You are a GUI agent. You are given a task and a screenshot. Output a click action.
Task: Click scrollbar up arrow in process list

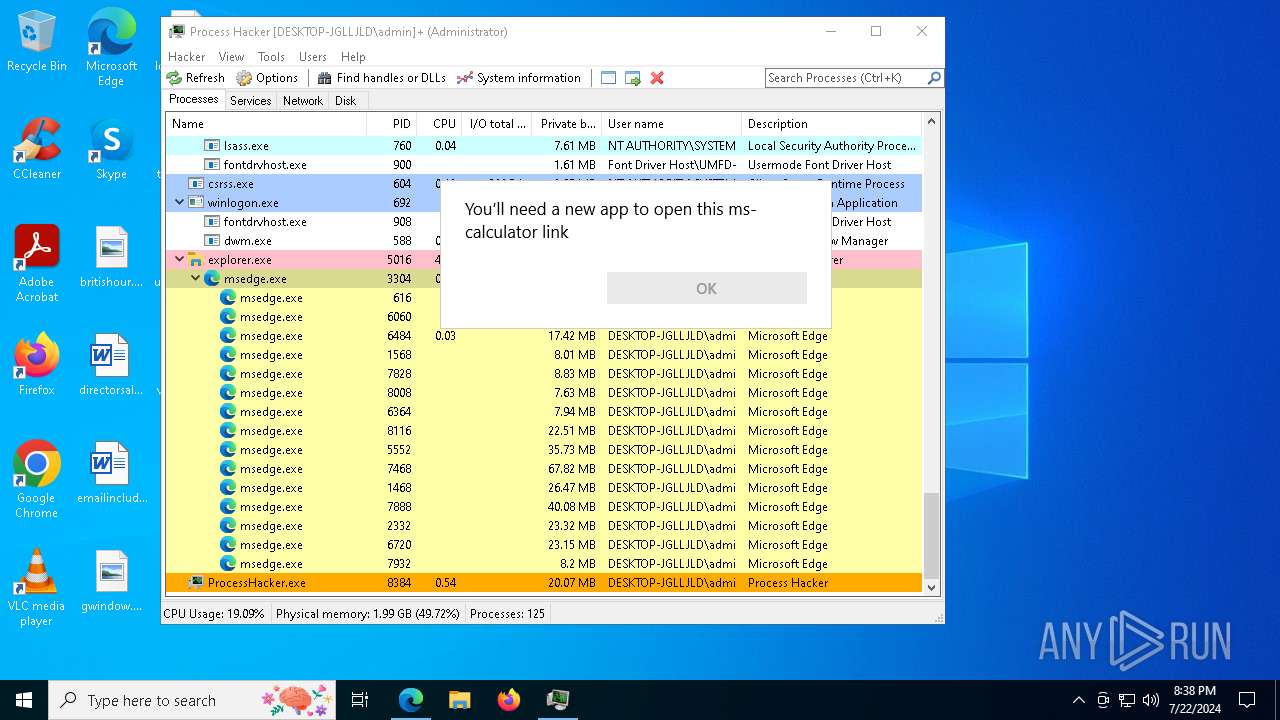click(x=931, y=122)
